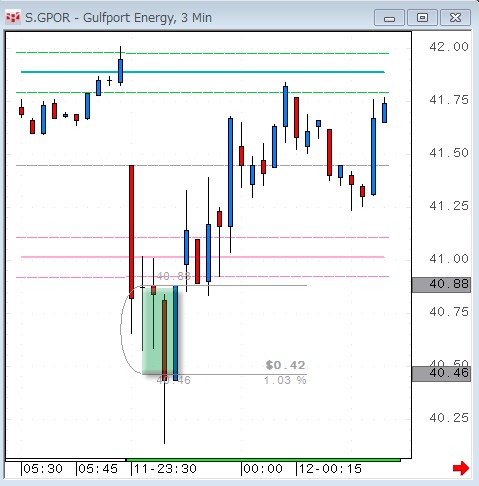
Task: Click the 12-00:15 time axis label
Action: (x=330, y=469)
